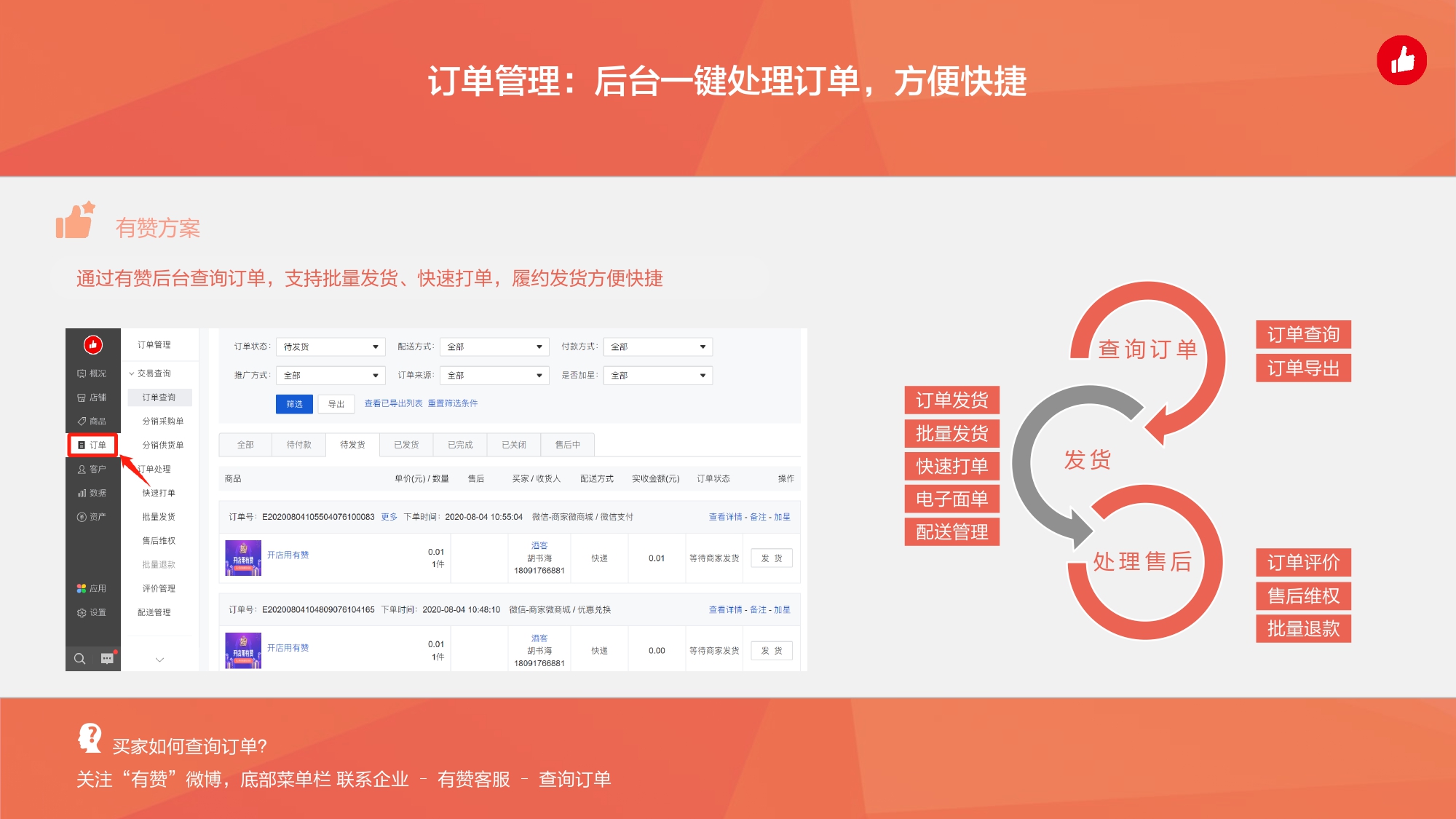
Task: Switch to the 已关闭 tab
Action: tap(514, 445)
